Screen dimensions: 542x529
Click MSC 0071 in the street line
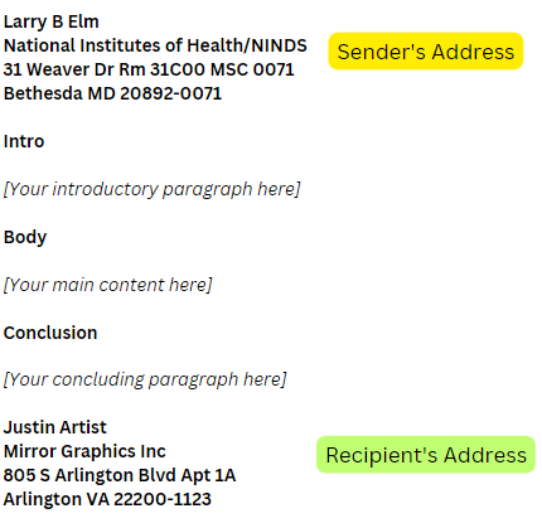(x=252, y=69)
